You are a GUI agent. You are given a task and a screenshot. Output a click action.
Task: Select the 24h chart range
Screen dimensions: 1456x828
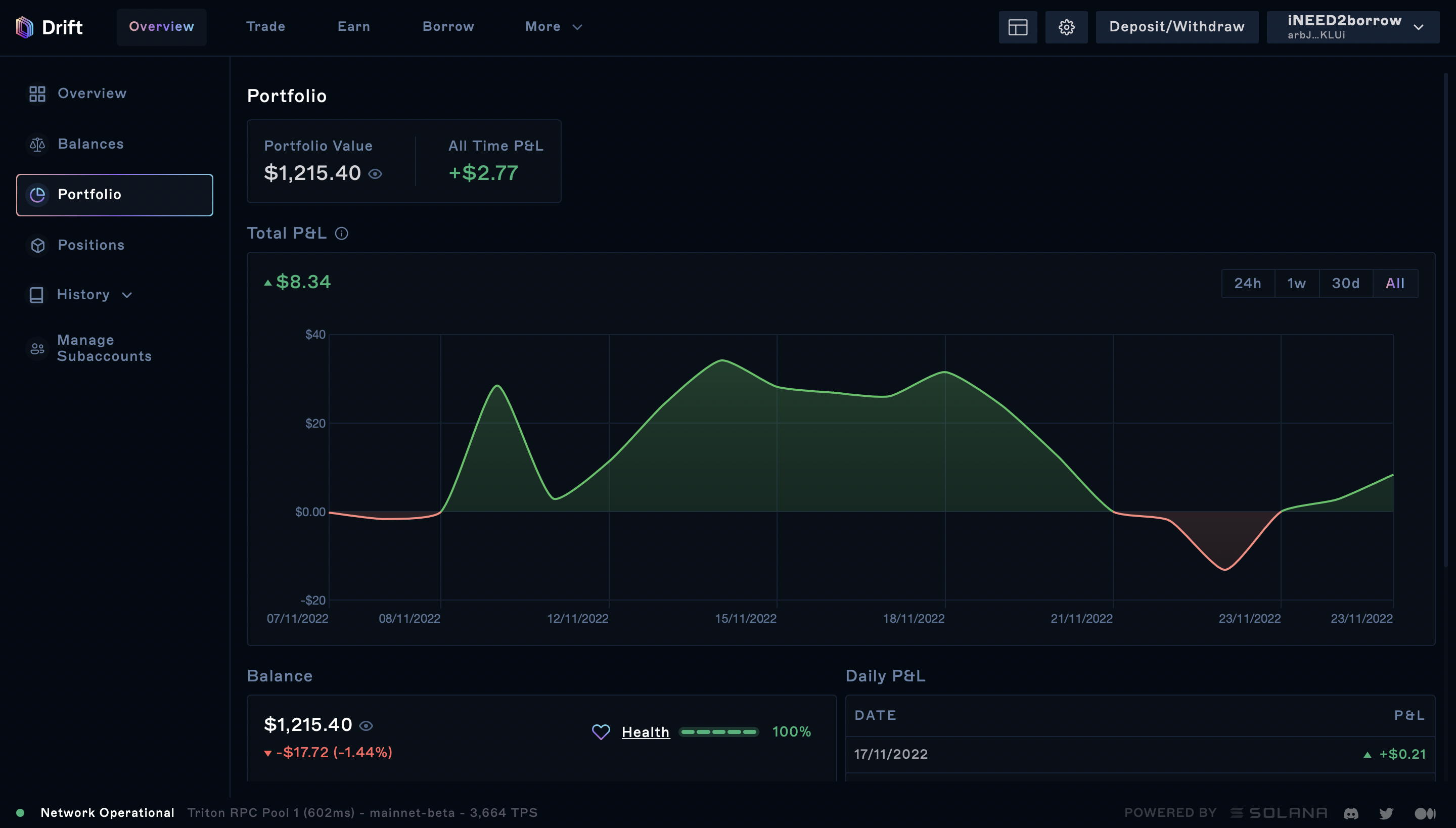point(1247,283)
